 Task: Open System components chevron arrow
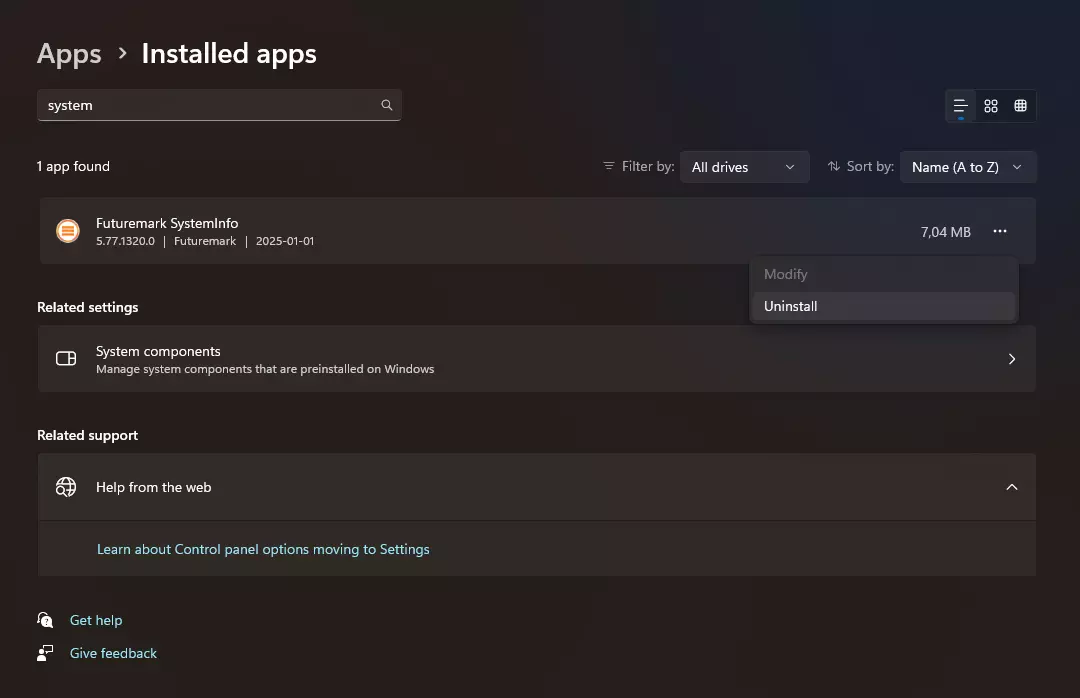click(1011, 359)
